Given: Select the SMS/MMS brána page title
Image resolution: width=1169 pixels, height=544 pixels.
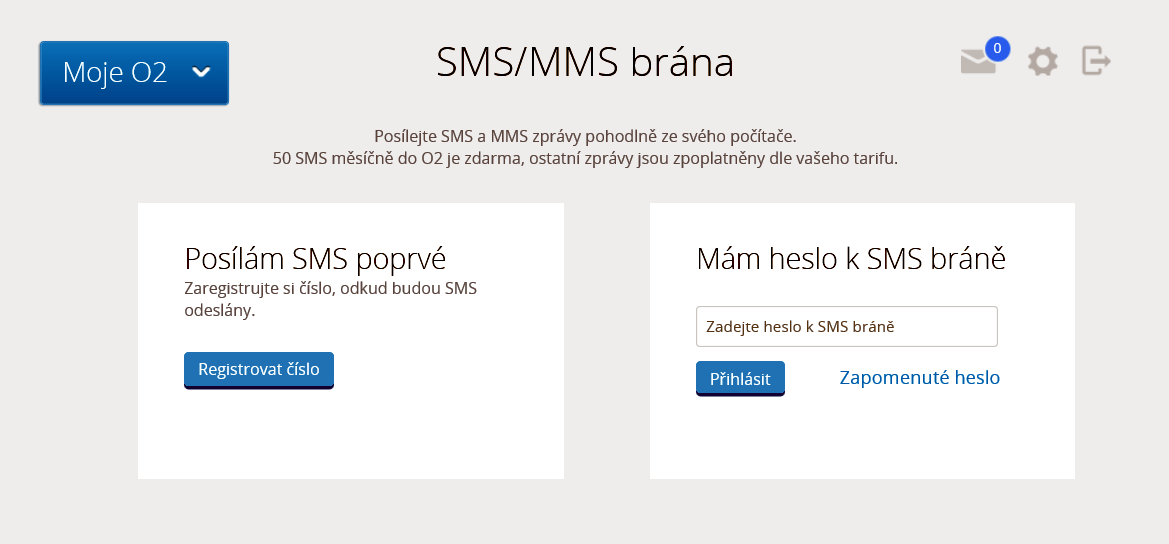Looking at the screenshot, I should tap(584, 63).
